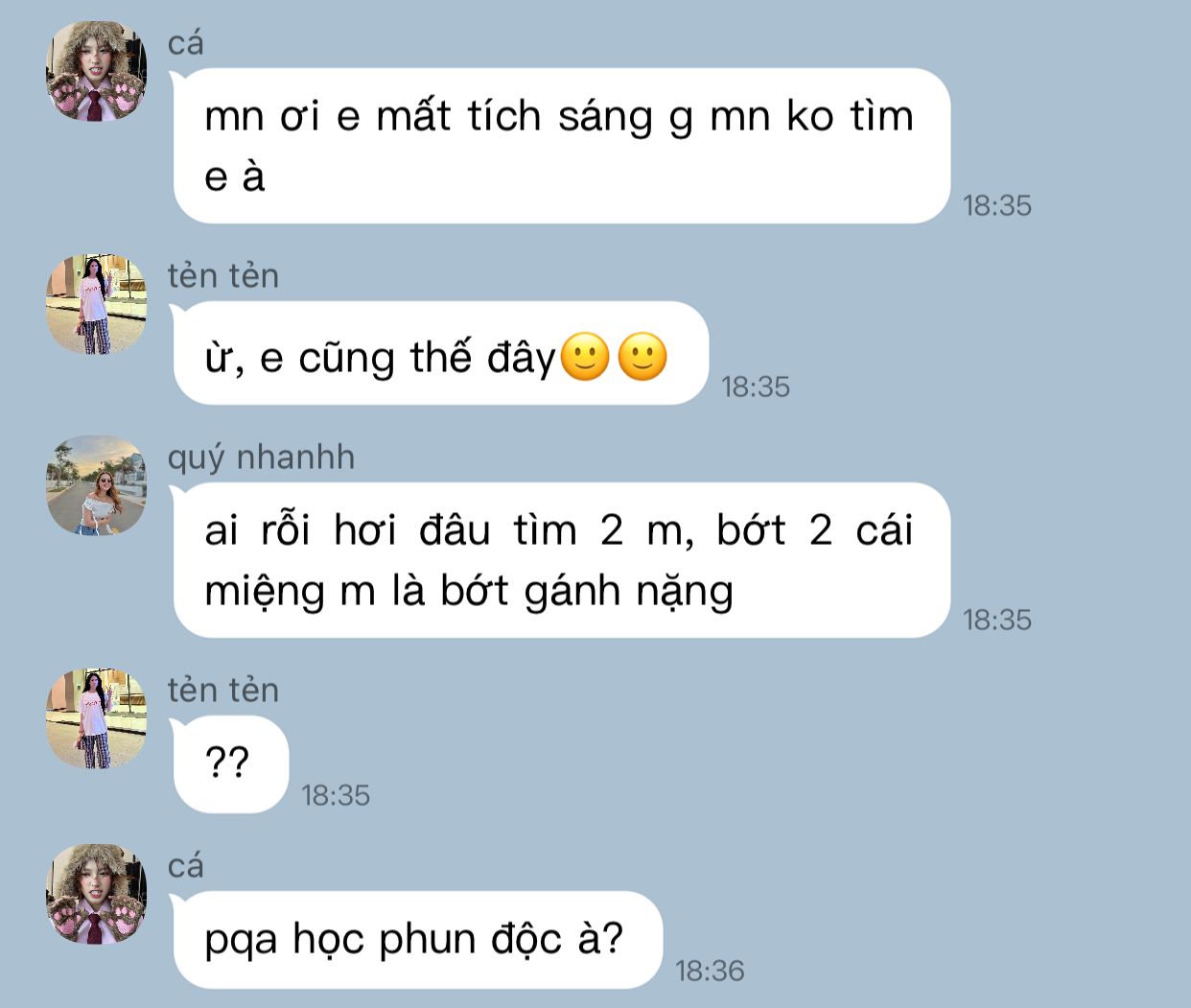Tap the second smiley emoji in tẻn tẻn's message

(642, 357)
